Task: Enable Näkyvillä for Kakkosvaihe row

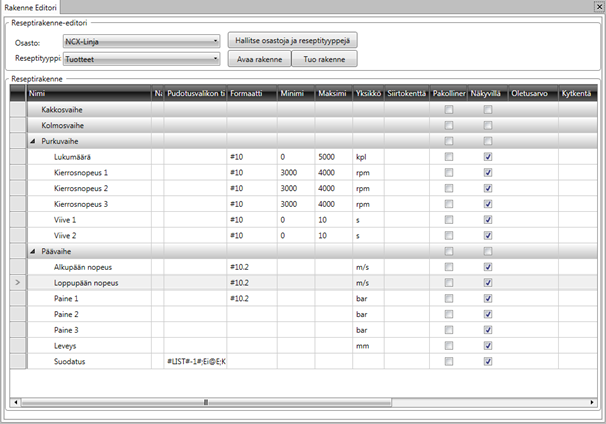Action: [487, 110]
